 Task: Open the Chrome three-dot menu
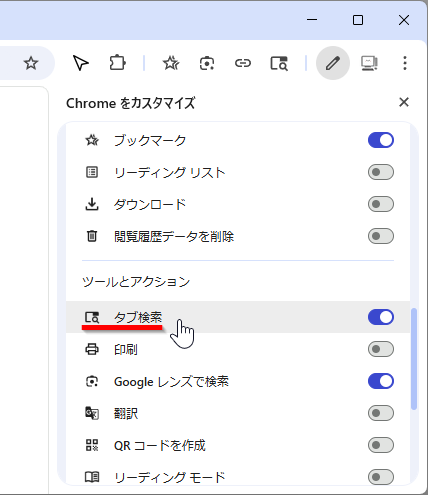pos(405,63)
